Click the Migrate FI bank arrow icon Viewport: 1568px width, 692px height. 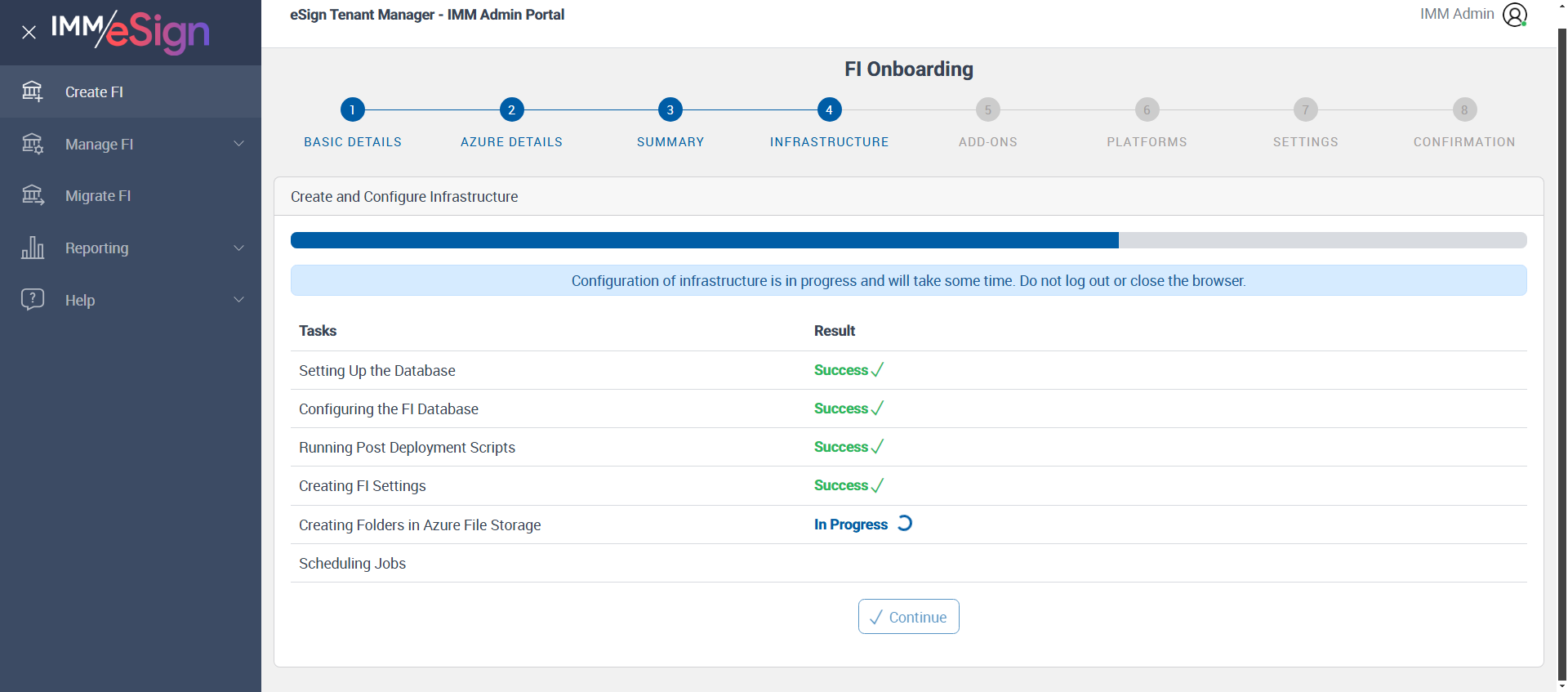point(32,195)
